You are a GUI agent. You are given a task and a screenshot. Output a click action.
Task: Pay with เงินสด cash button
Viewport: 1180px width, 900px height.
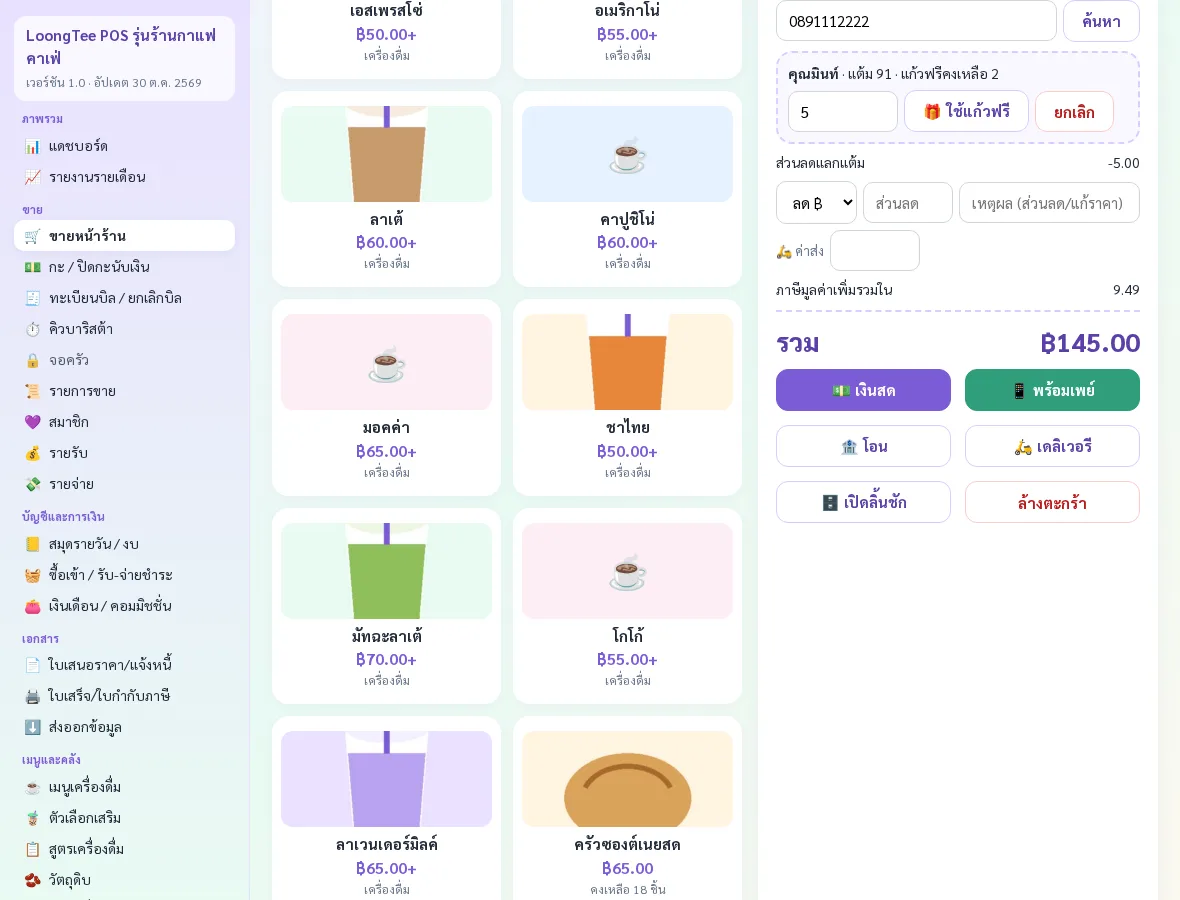click(x=863, y=390)
